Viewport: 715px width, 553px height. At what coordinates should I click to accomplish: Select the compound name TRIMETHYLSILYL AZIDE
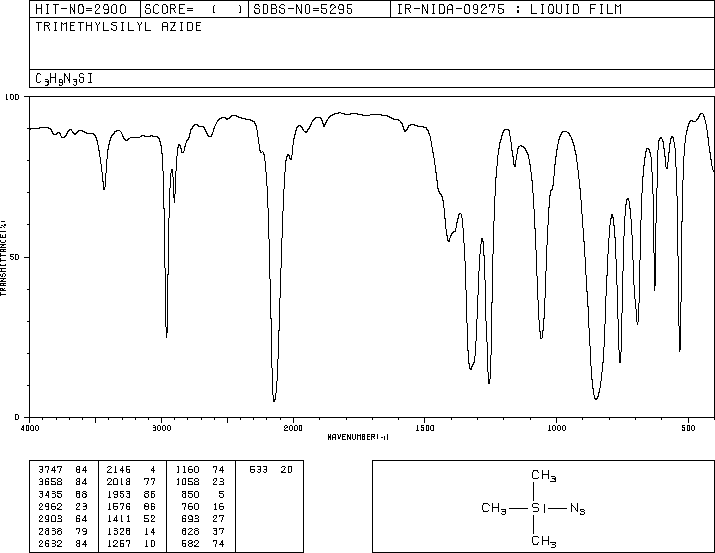[x=119, y=27]
